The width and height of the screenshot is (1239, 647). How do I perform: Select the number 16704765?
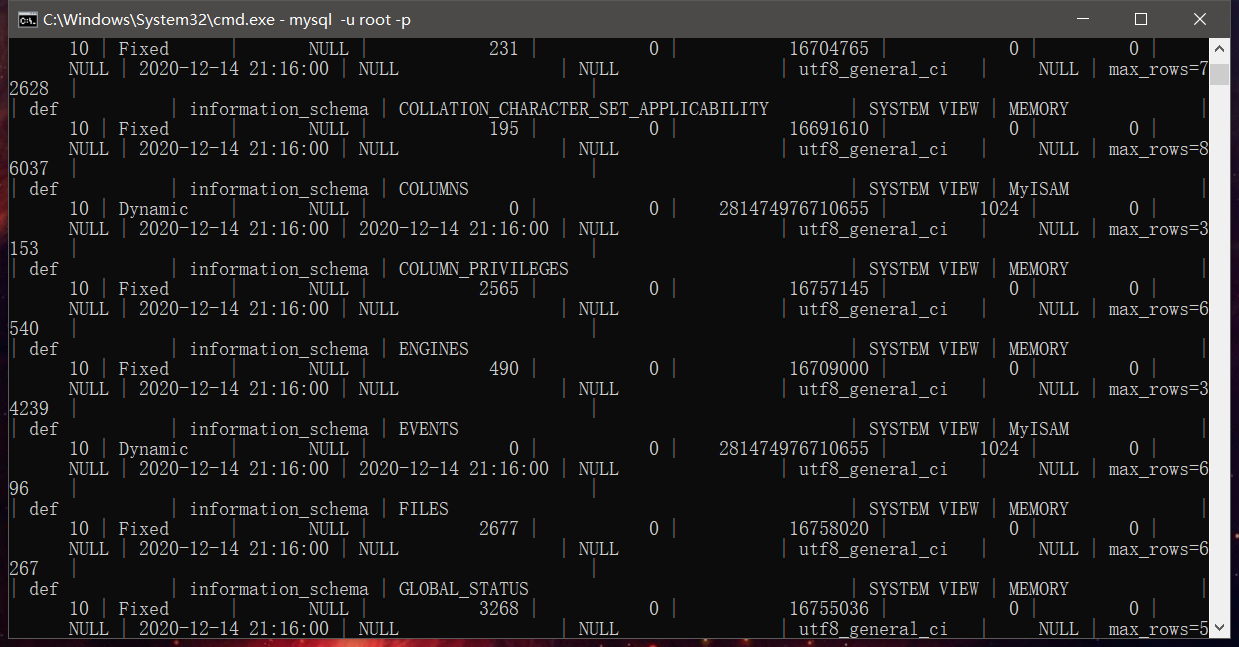[x=829, y=49]
